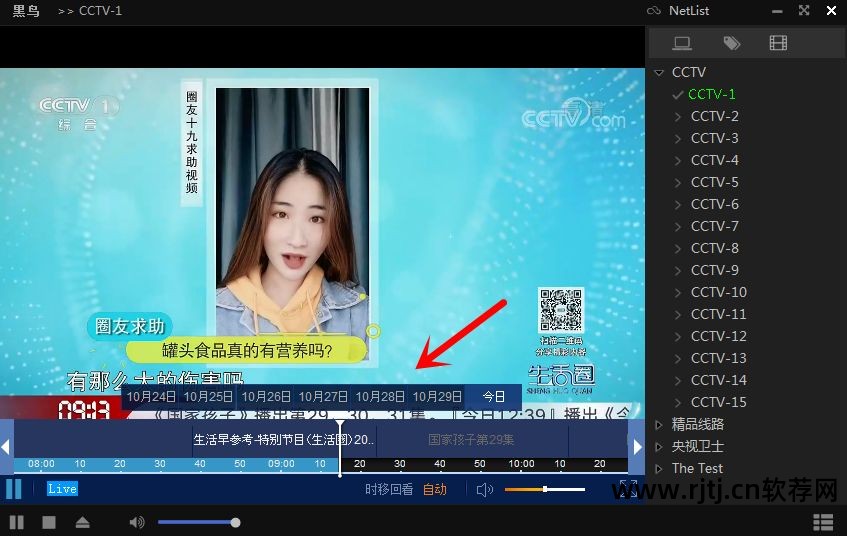Click the 国家孩子第29集 program block
847x536 pixels.
pos(472,440)
